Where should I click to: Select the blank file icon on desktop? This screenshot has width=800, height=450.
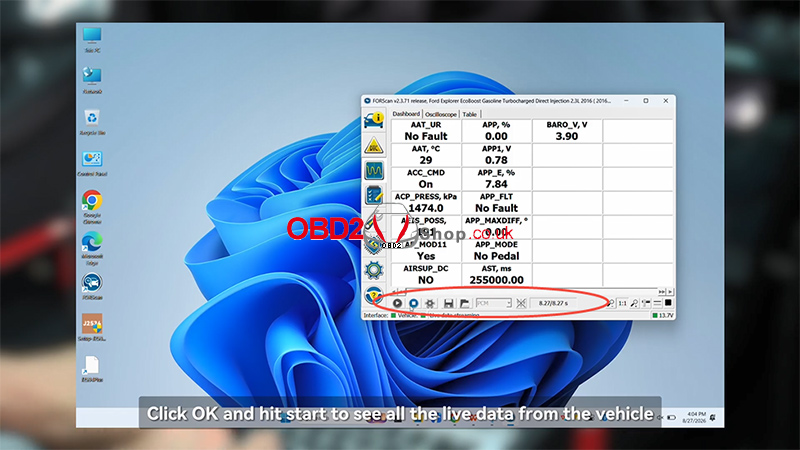tap(92, 368)
